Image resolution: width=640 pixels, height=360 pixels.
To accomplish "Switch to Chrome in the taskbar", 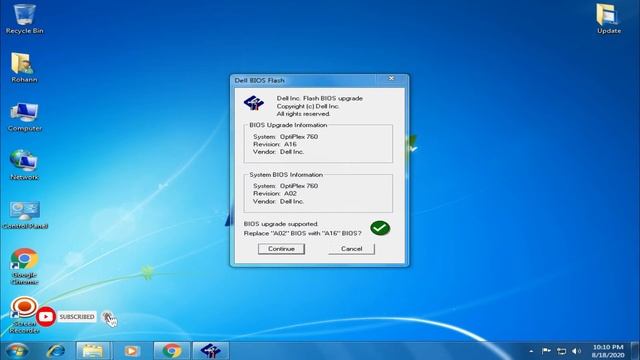I will point(171,351).
